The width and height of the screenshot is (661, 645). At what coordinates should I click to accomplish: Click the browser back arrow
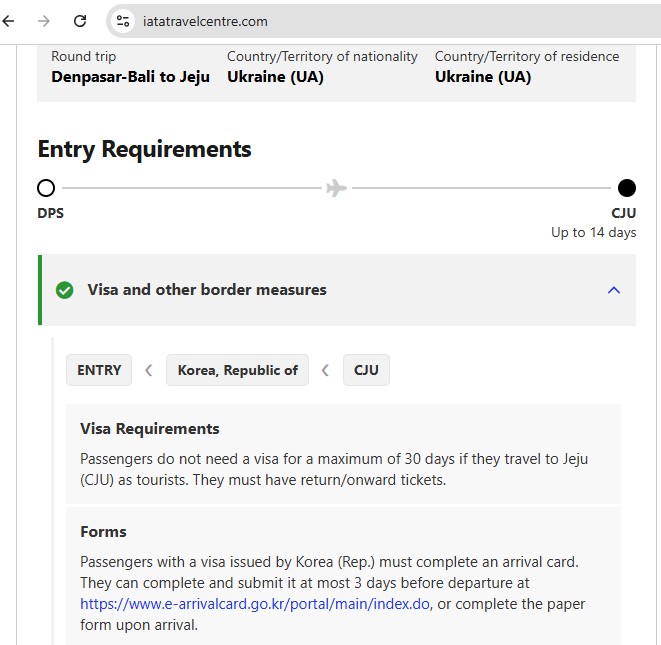click(x=9, y=21)
